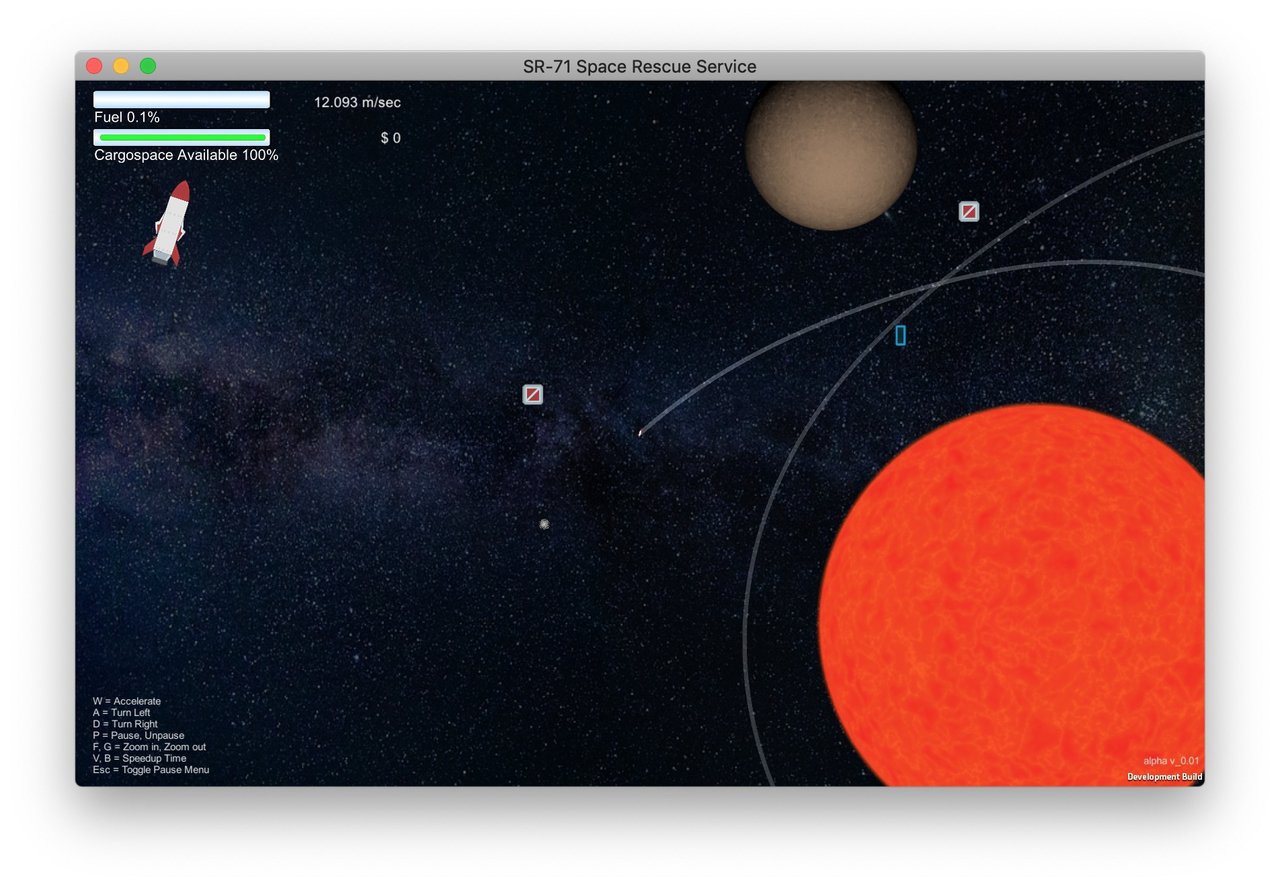Click the blue rectangle station marker
Screen dimensions: 1280x886
click(900, 336)
